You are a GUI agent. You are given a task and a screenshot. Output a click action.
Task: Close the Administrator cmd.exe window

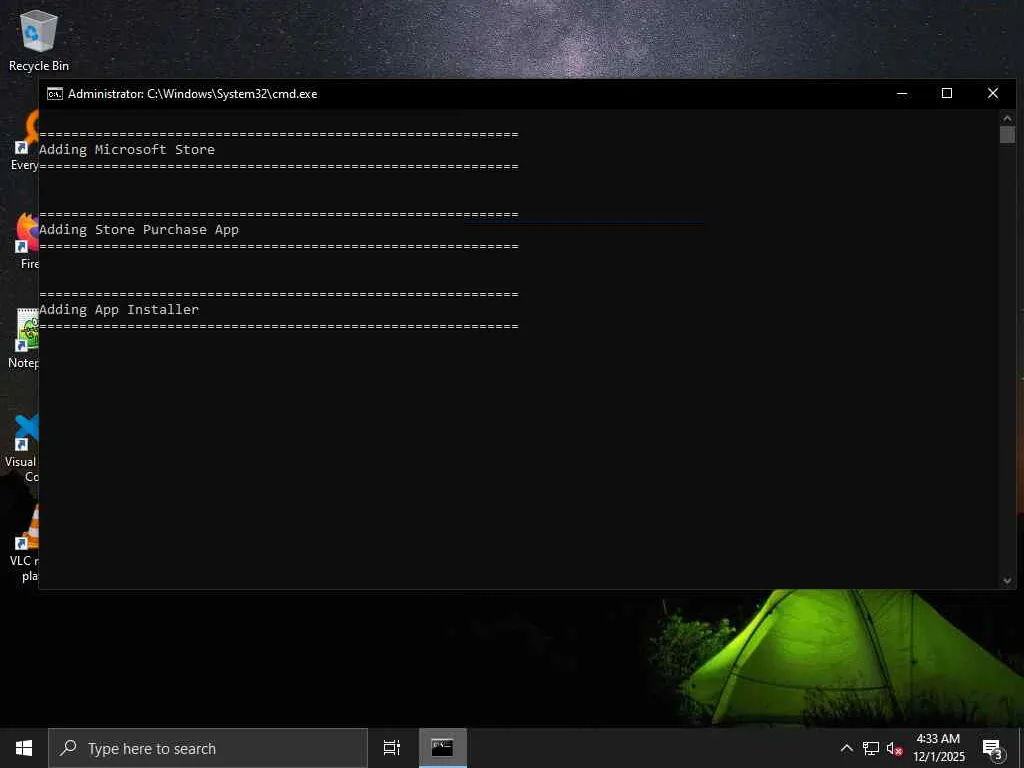coord(993,94)
